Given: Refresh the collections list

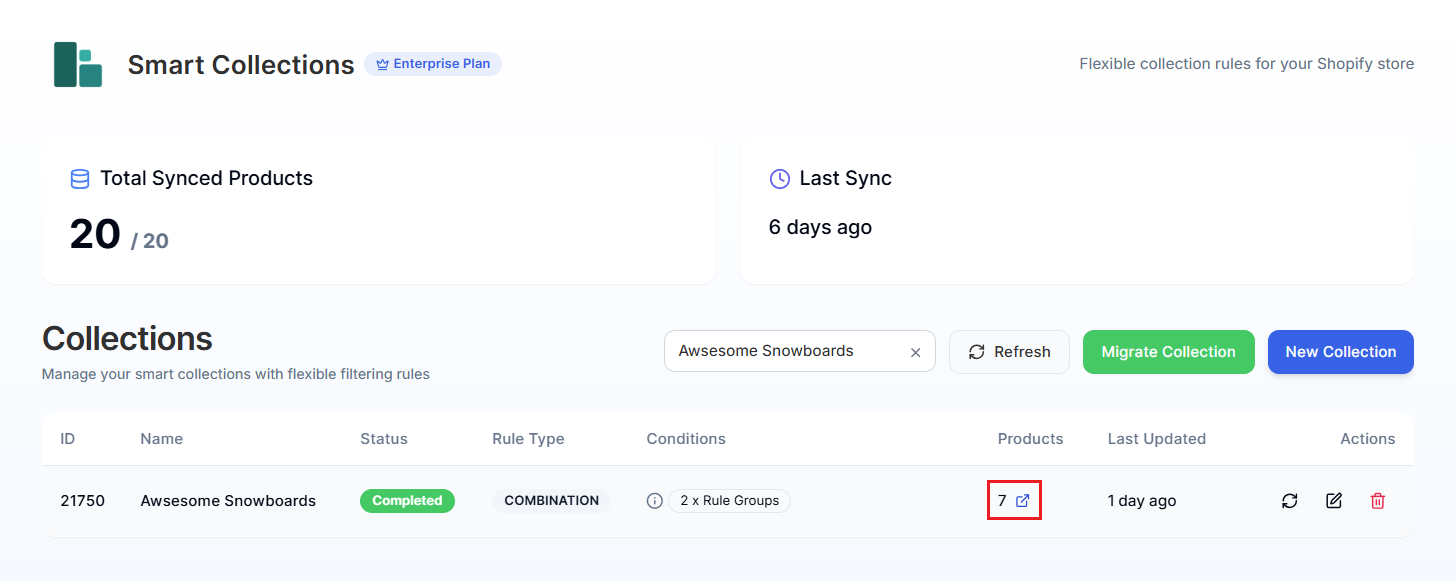Looking at the screenshot, I should pos(1009,351).
